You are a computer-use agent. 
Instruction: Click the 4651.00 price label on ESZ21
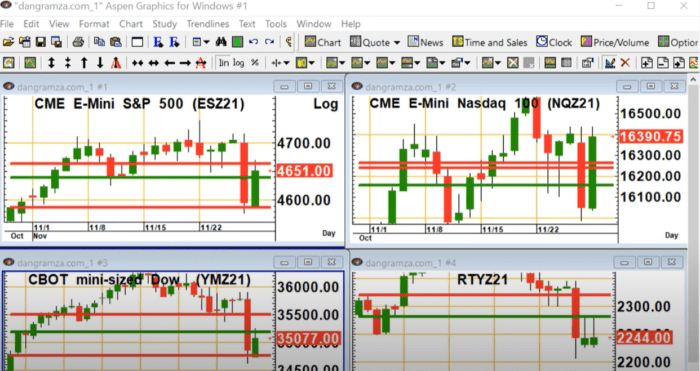[x=304, y=171]
